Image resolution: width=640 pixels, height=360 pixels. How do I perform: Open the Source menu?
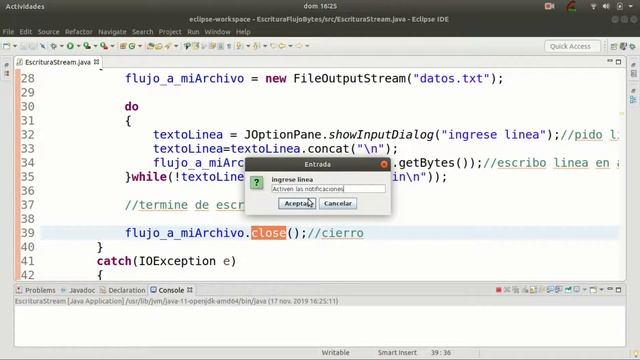click(x=48, y=31)
